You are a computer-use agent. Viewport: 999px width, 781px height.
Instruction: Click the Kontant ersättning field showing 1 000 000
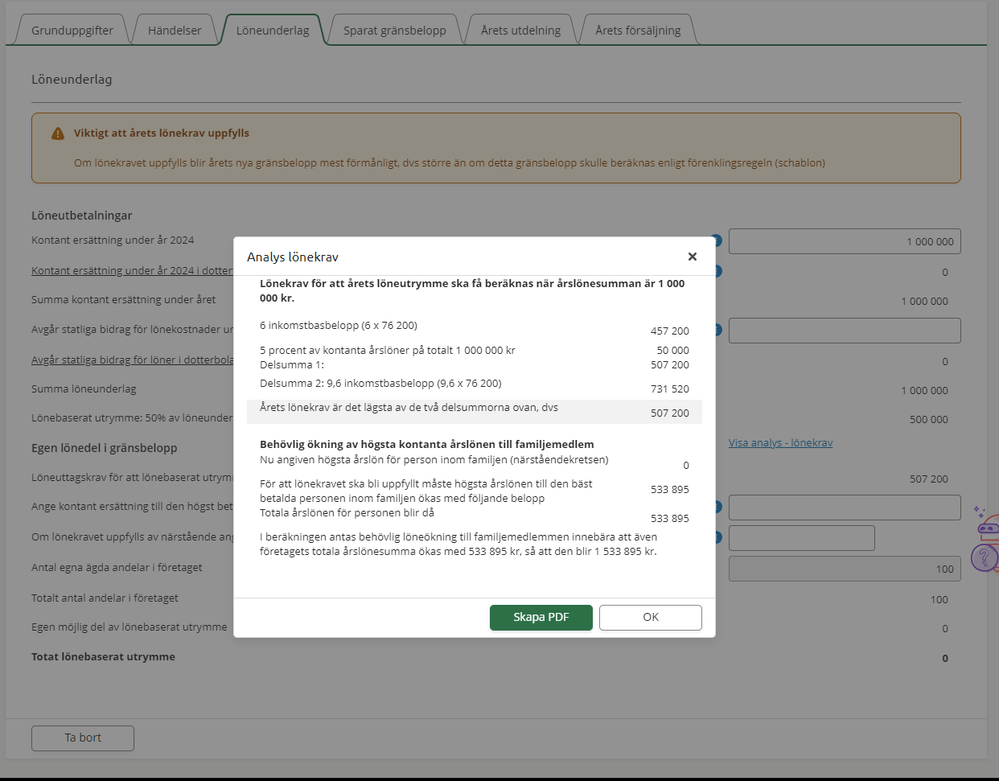coord(844,241)
